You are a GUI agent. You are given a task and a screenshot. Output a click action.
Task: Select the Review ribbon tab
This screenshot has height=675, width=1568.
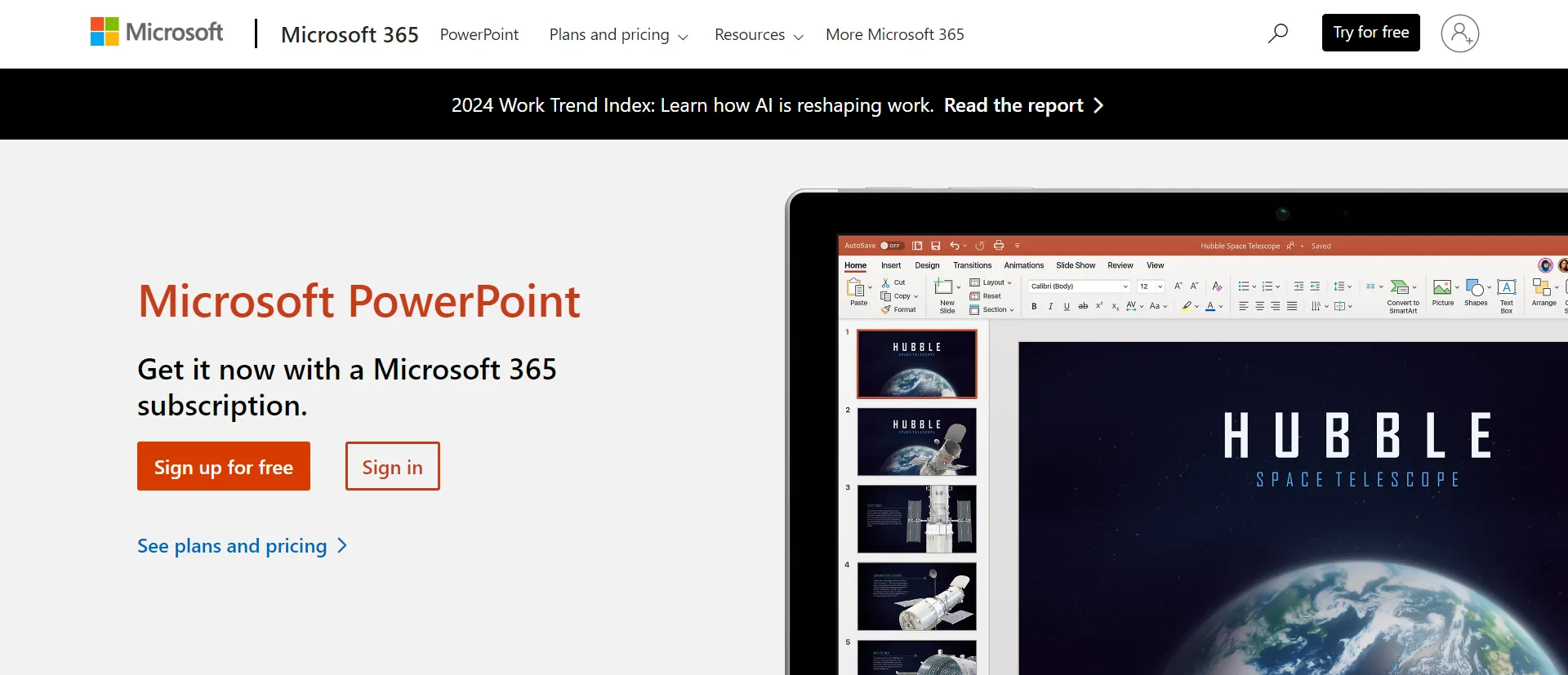point(1120,265)
